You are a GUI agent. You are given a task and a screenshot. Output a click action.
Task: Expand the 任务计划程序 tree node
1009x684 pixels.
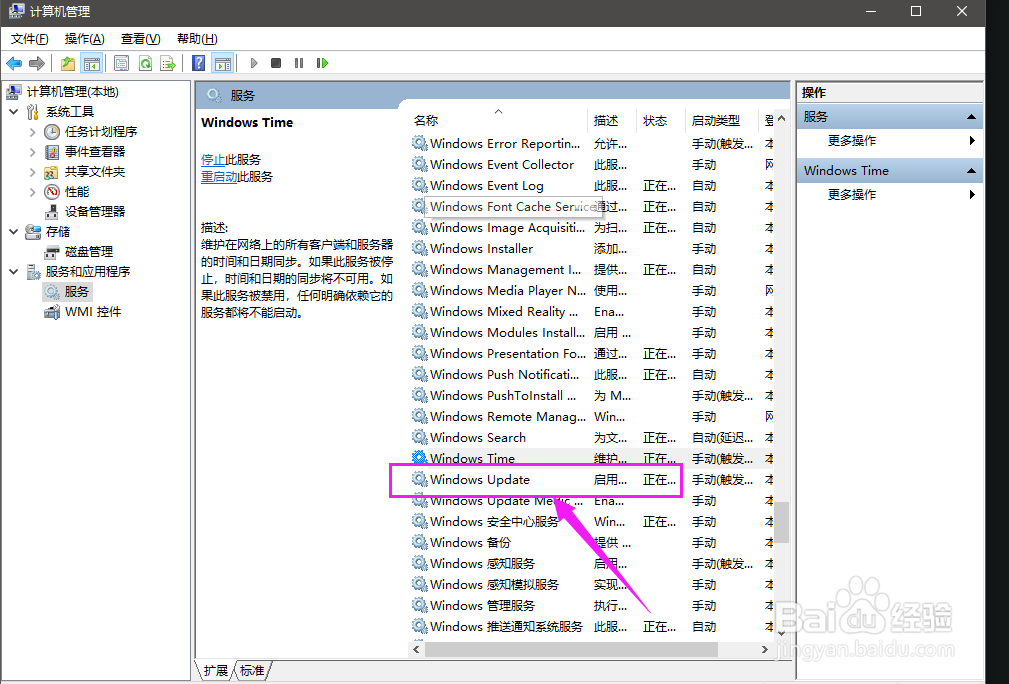pos(32,132)
